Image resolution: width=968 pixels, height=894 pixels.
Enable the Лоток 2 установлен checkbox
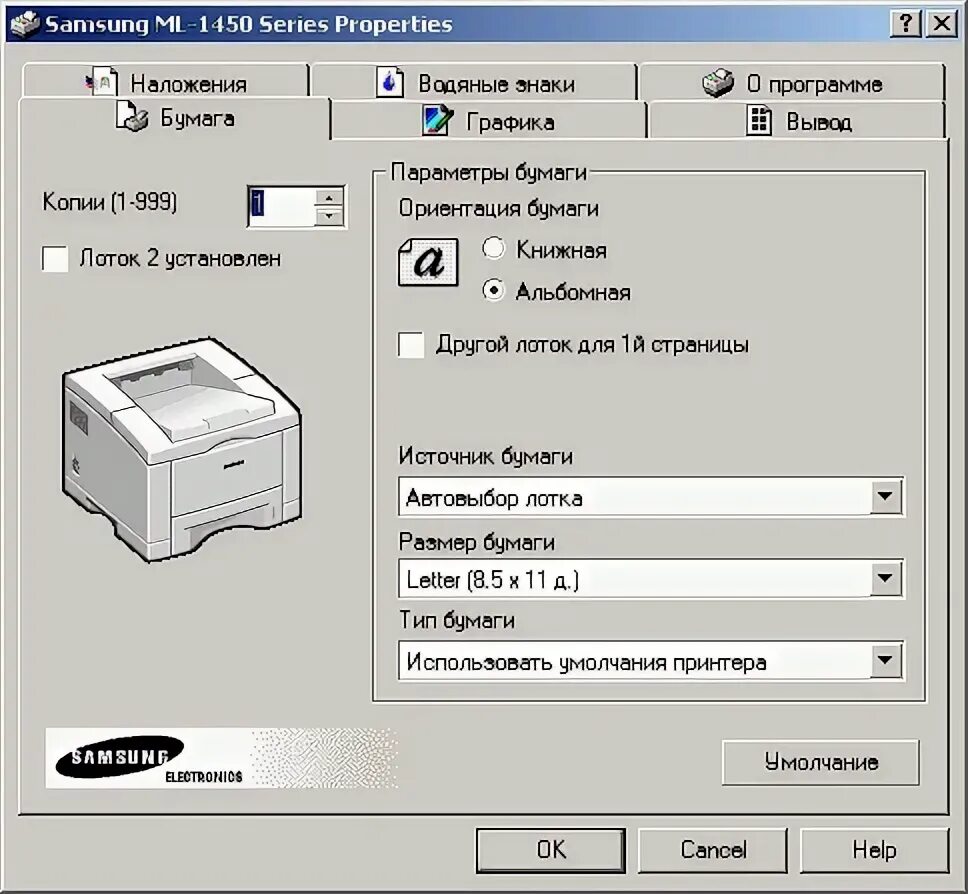pyautogui.click(x=55, y=258)
